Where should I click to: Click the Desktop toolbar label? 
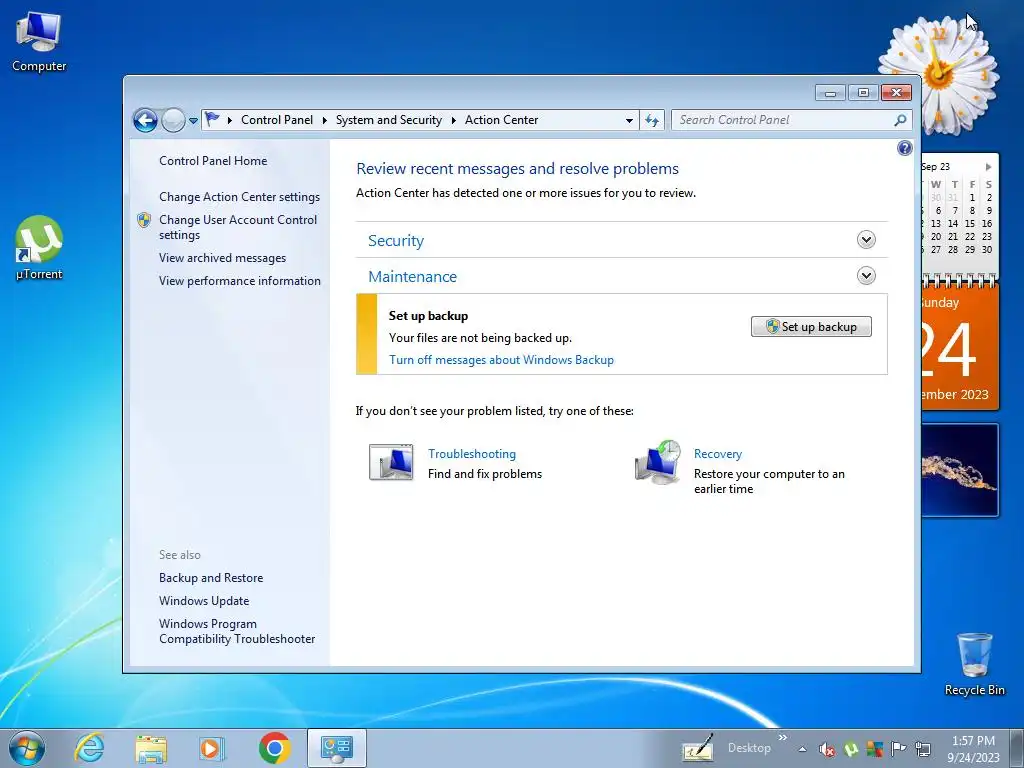click(749, 748)
